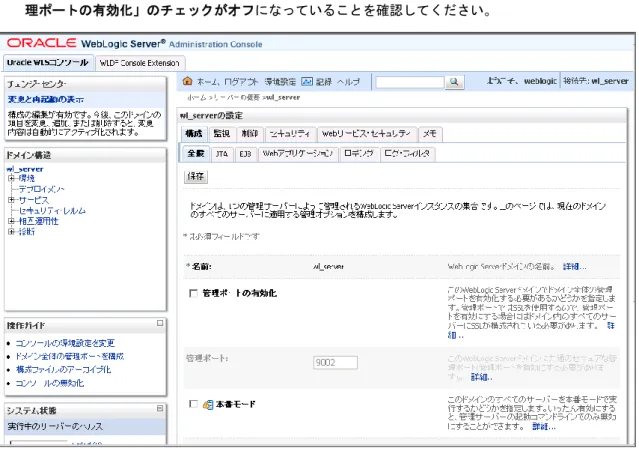The image size is (639, 460).
Task: Select the 制御 tab
Action: tap(250, 134)
